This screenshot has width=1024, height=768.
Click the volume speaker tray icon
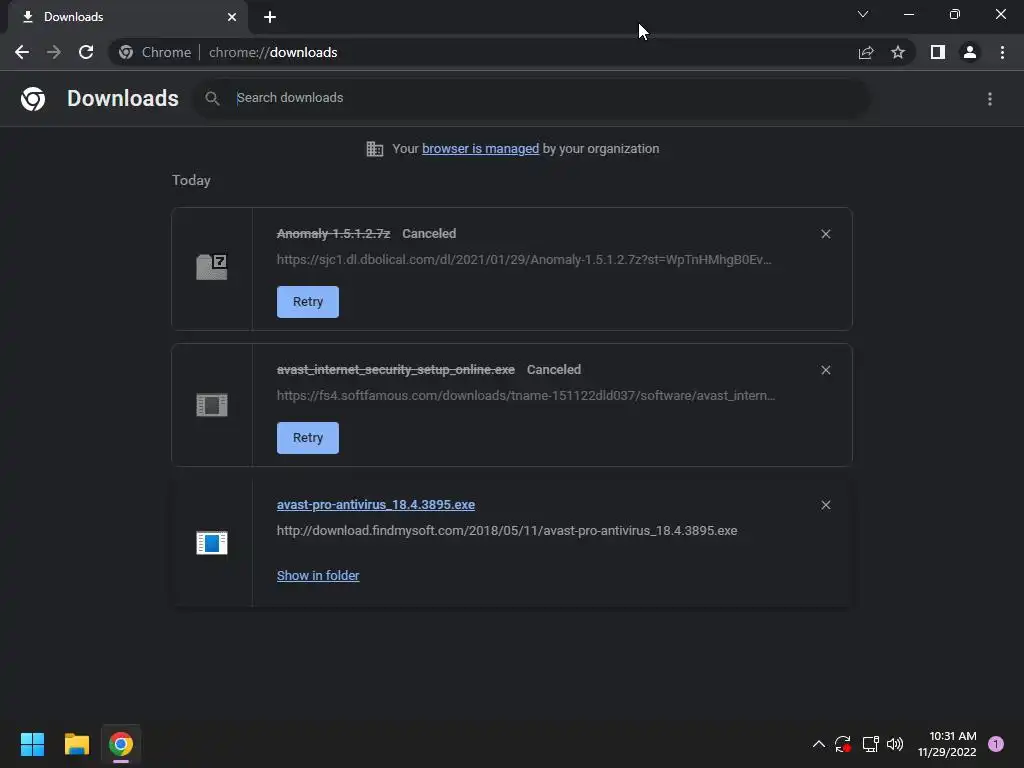(x=895, y=744)
